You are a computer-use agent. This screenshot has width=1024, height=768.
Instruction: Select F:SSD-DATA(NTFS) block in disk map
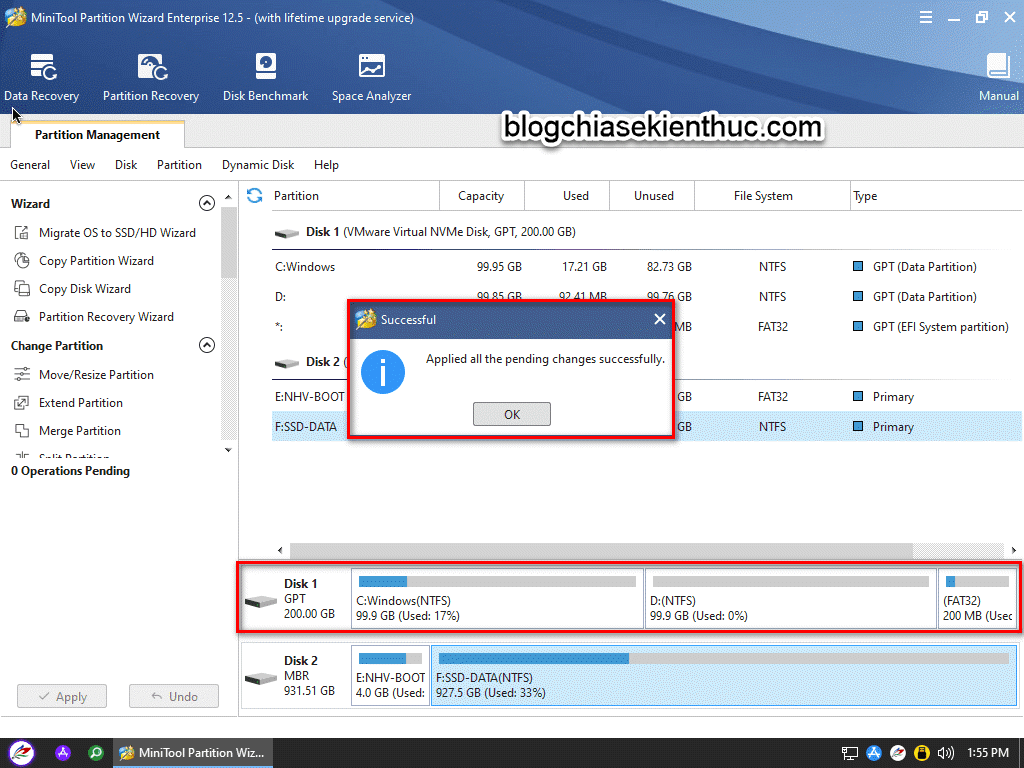click(724, 676)
